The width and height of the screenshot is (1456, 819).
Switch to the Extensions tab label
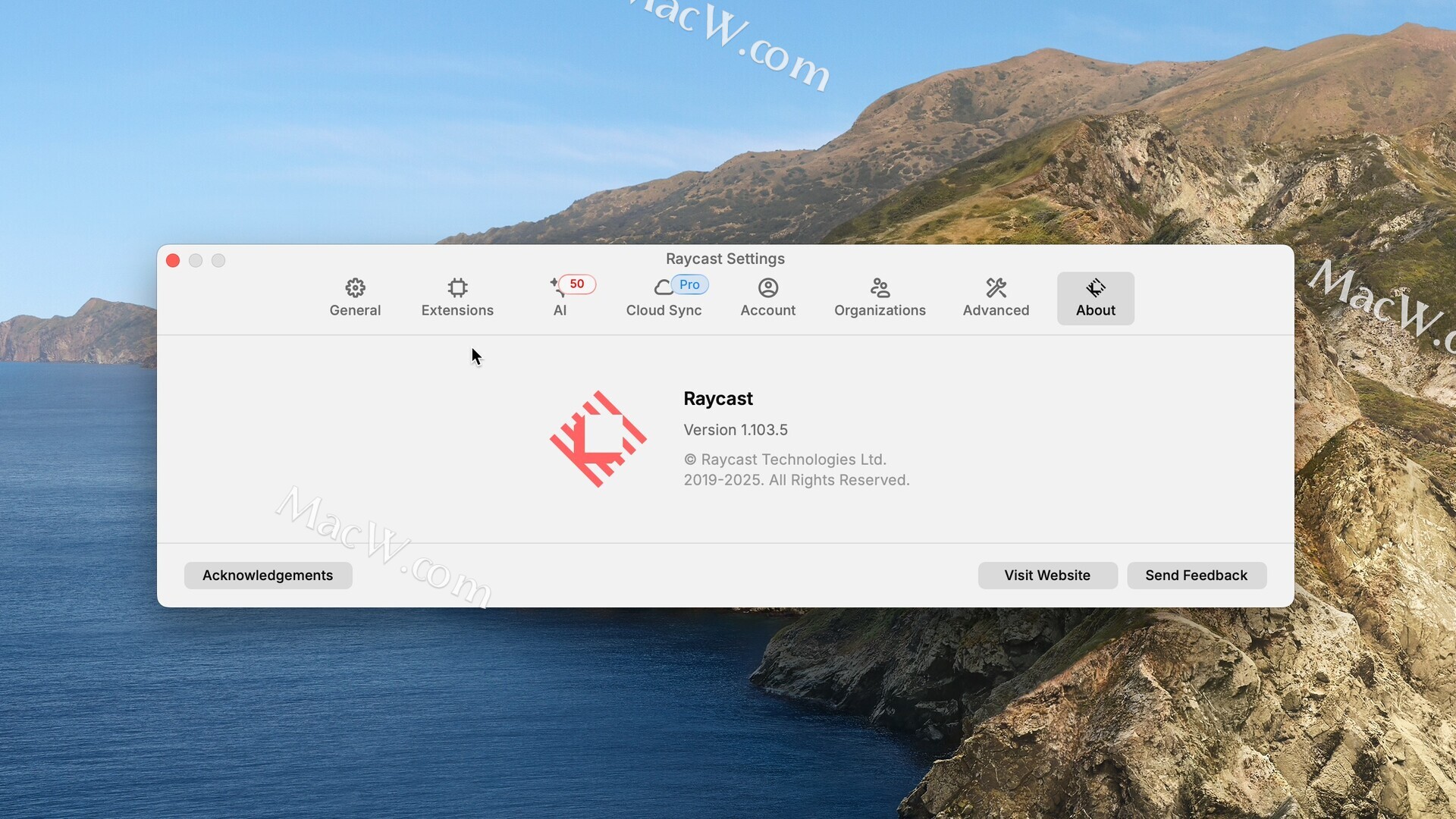[x=457, y=310]
